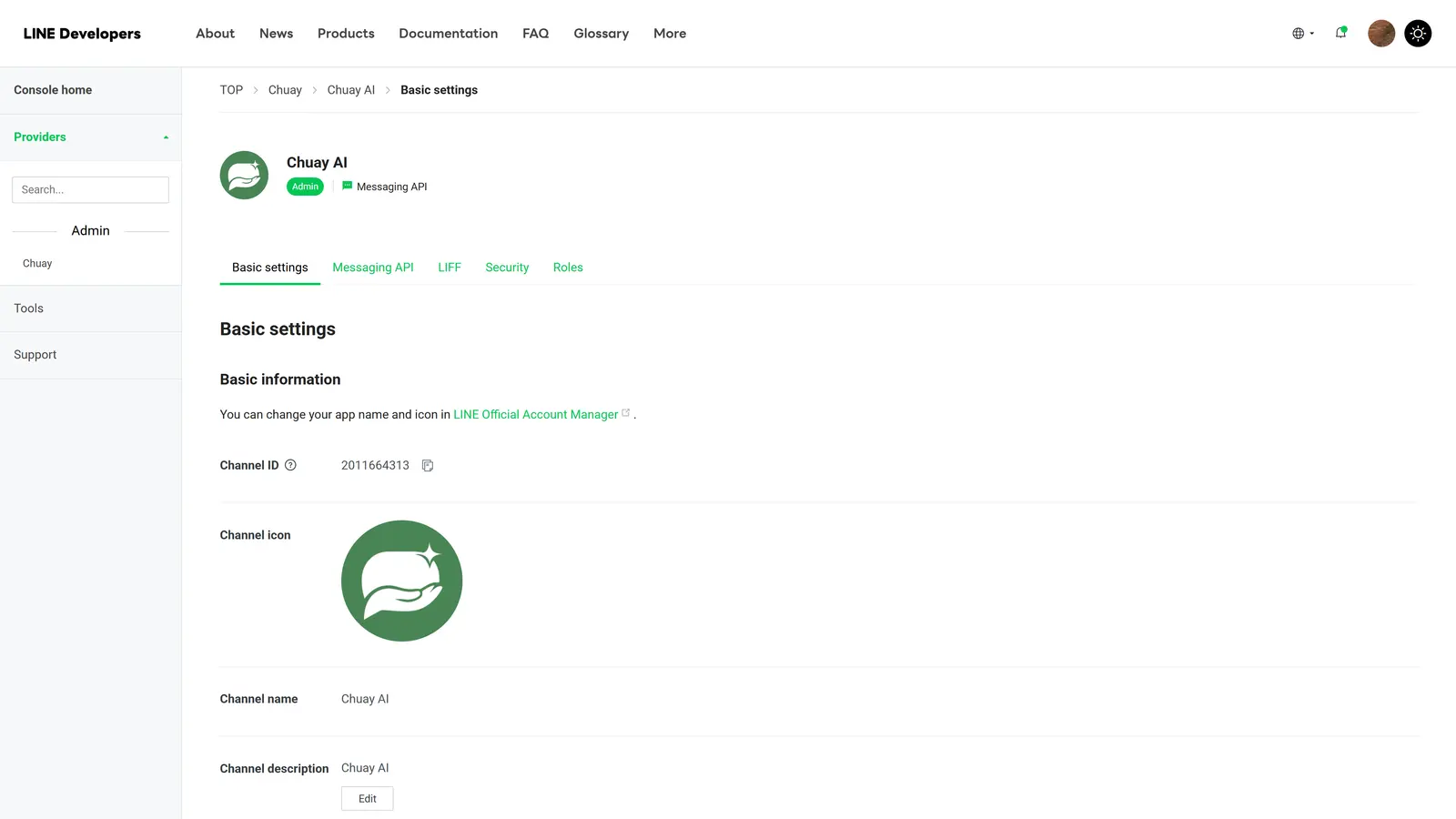Switch to the Security tab
Screen dimensions: 1456x819
pyautogui.click(x=507, y=268)
